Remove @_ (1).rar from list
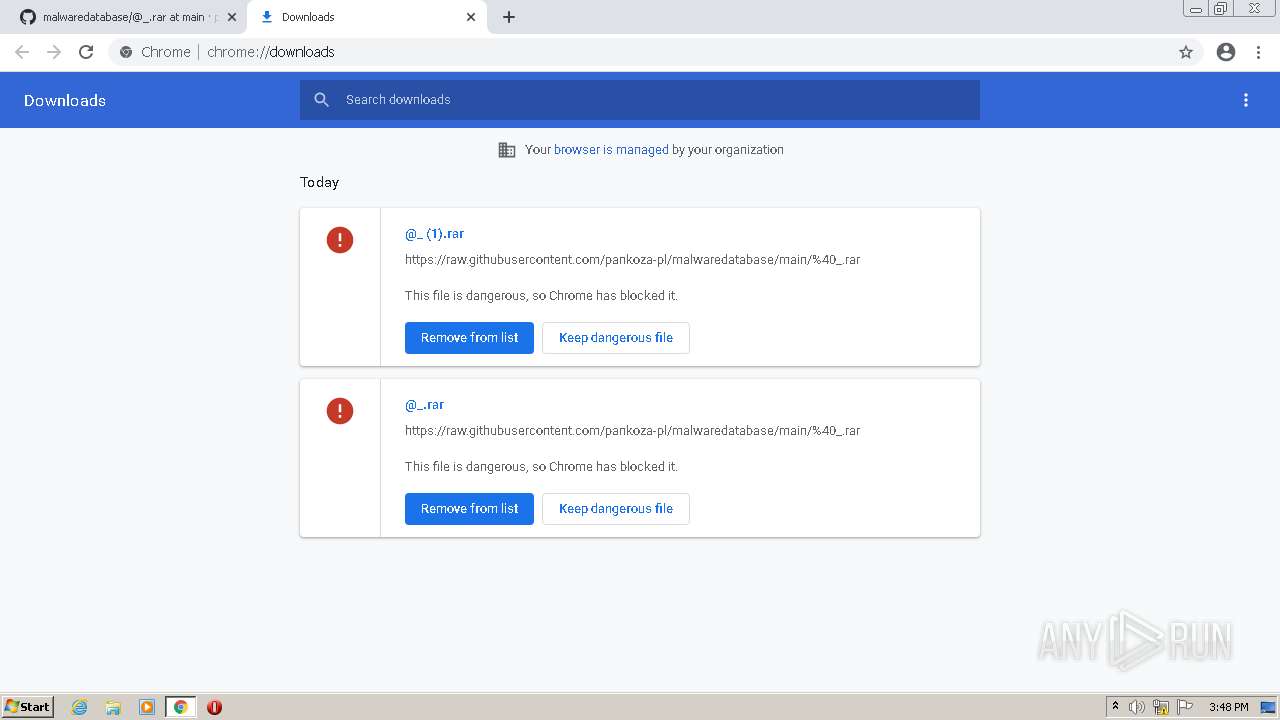Screen dimensions: 1280x720 pyautogui.click(x=469, y=338)
